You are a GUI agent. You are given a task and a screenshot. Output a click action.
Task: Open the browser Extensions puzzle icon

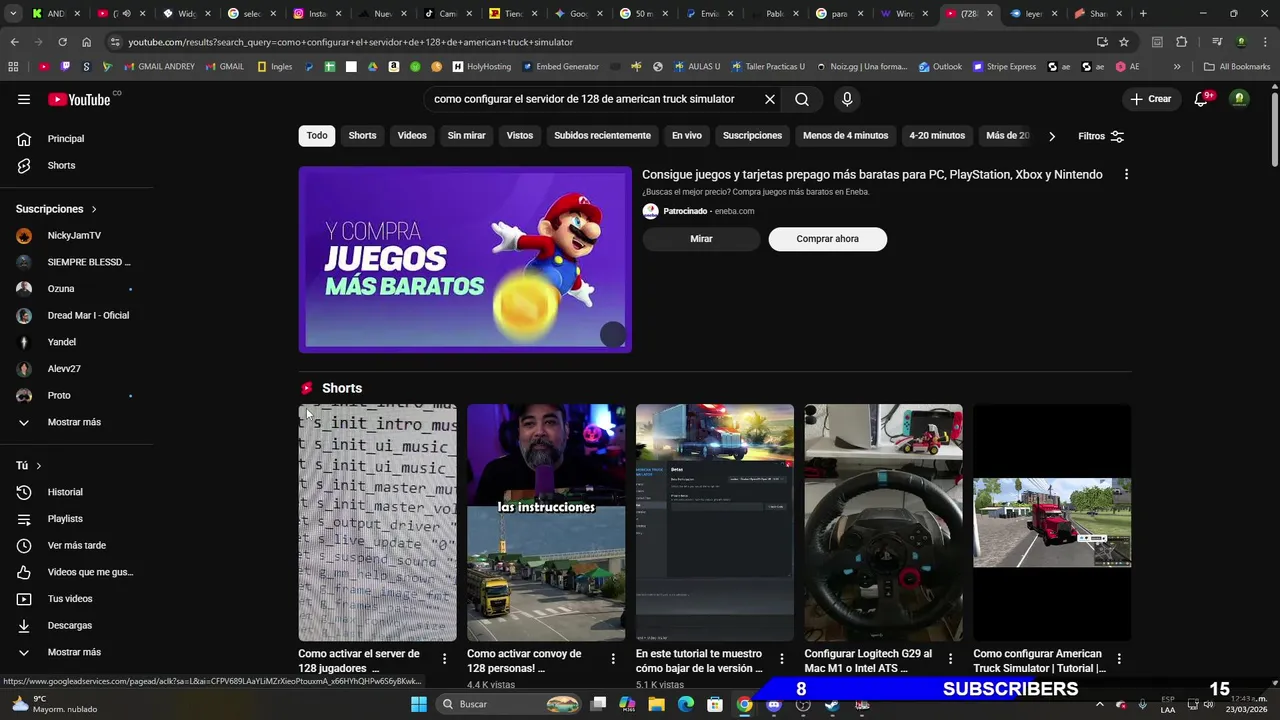coord(1182,42)
